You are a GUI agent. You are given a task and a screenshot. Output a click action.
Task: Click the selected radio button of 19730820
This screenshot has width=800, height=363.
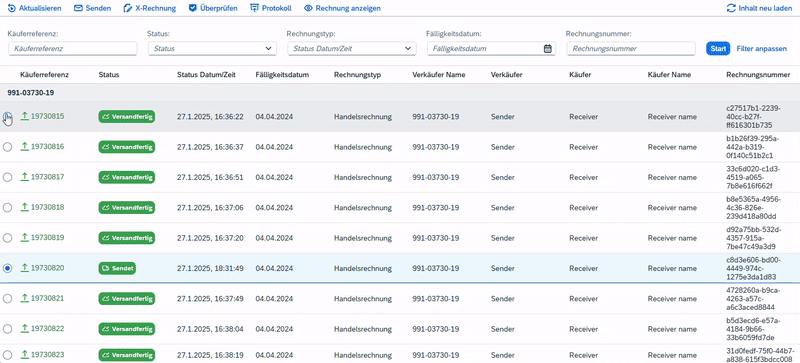(7, 268)
